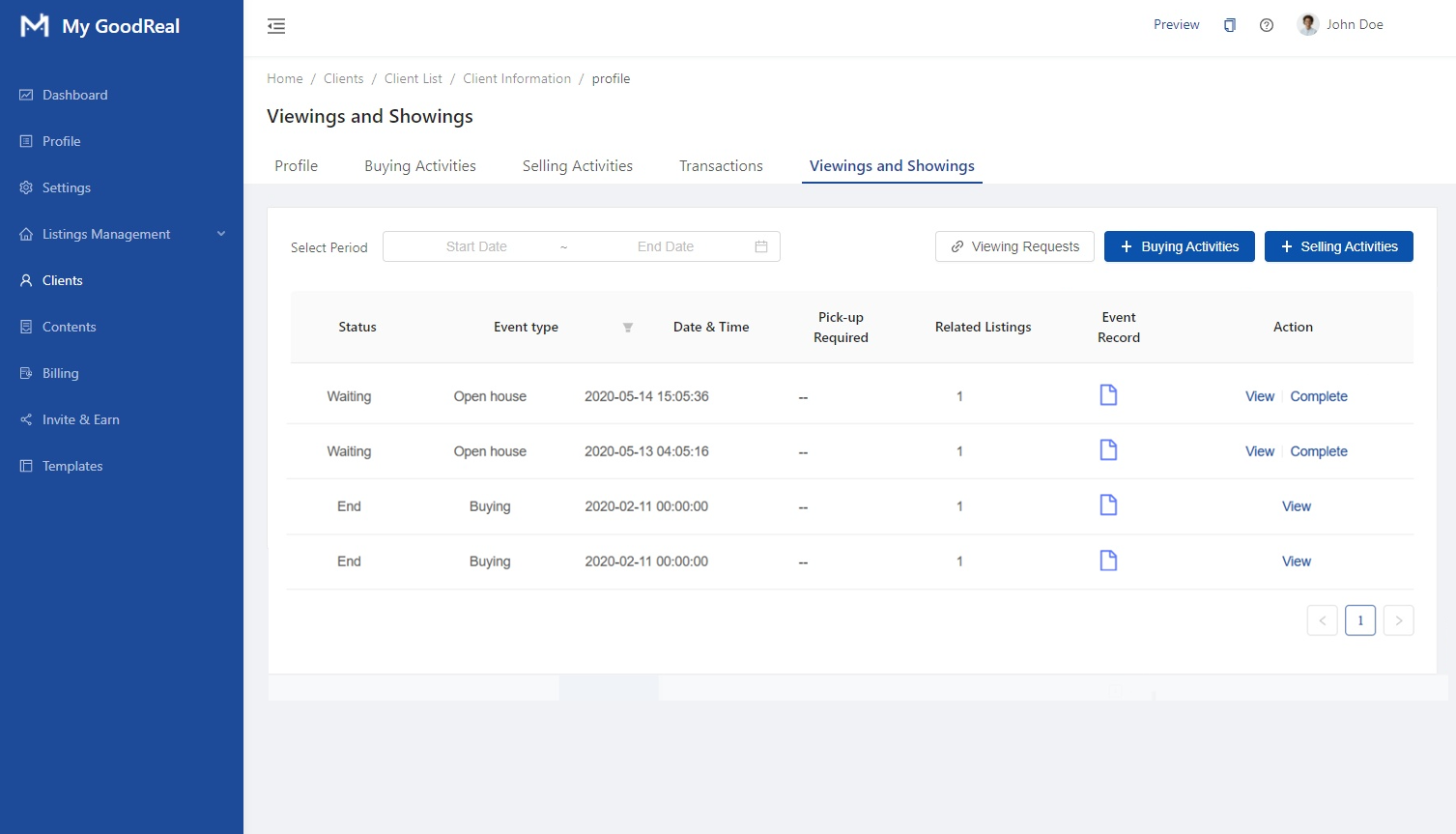The width and height of the screenshot is (1456, 834).
Task: Click John Doe's avatar picture
Action: pyautogui.click(x=1308, y=25)
